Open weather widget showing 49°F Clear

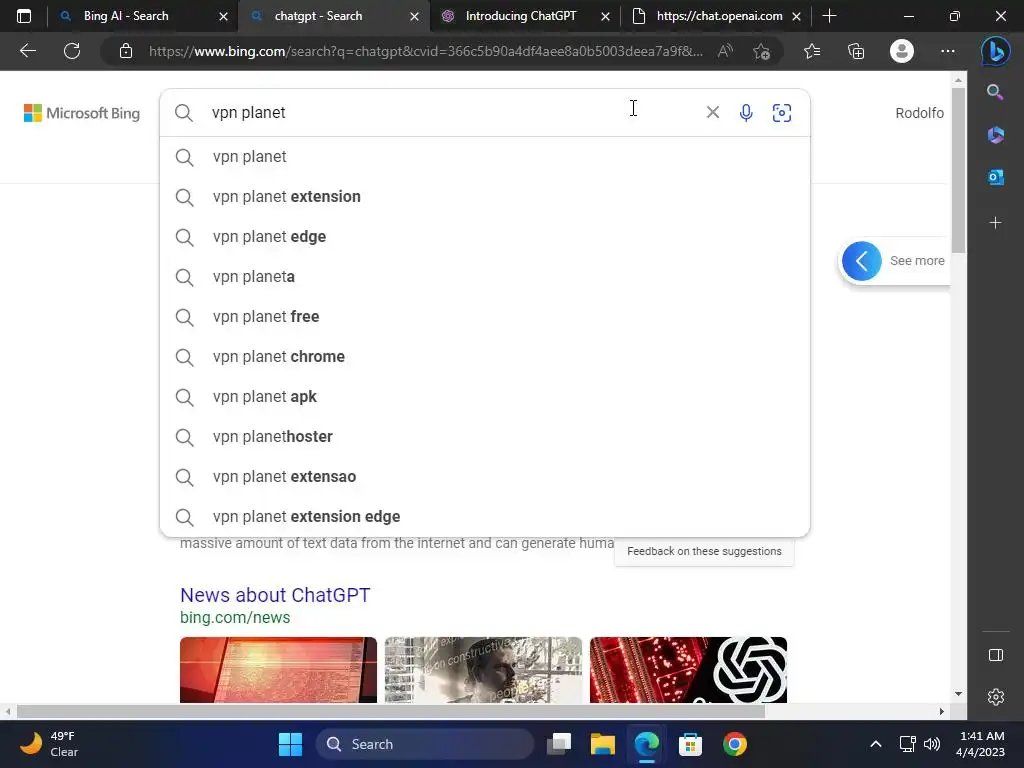click(x=48, y=744)
